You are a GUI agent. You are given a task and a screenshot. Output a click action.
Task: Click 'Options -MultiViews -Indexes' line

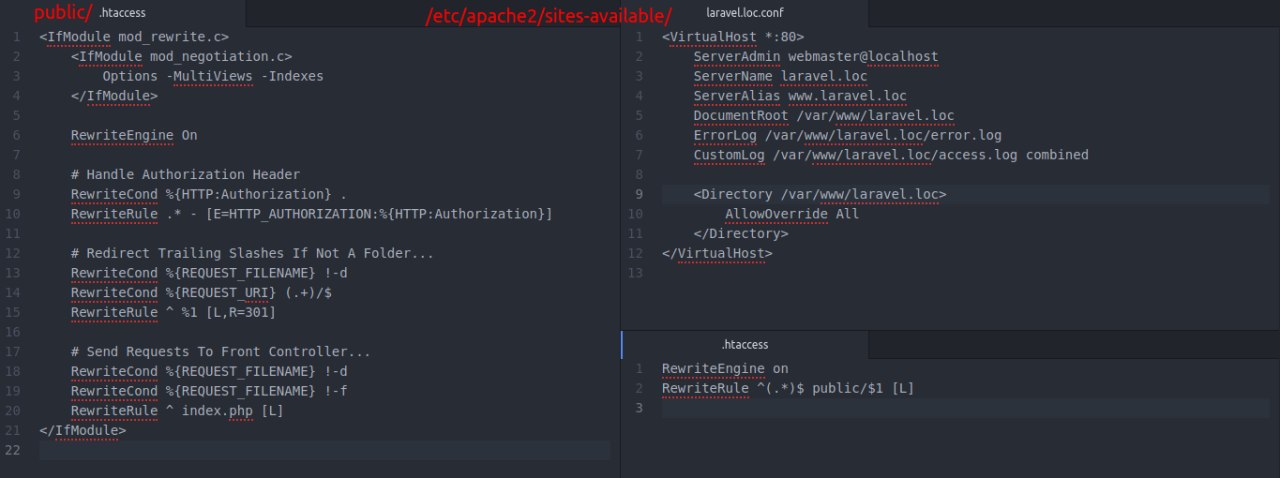pyautogui.click(x=213, y=76)
